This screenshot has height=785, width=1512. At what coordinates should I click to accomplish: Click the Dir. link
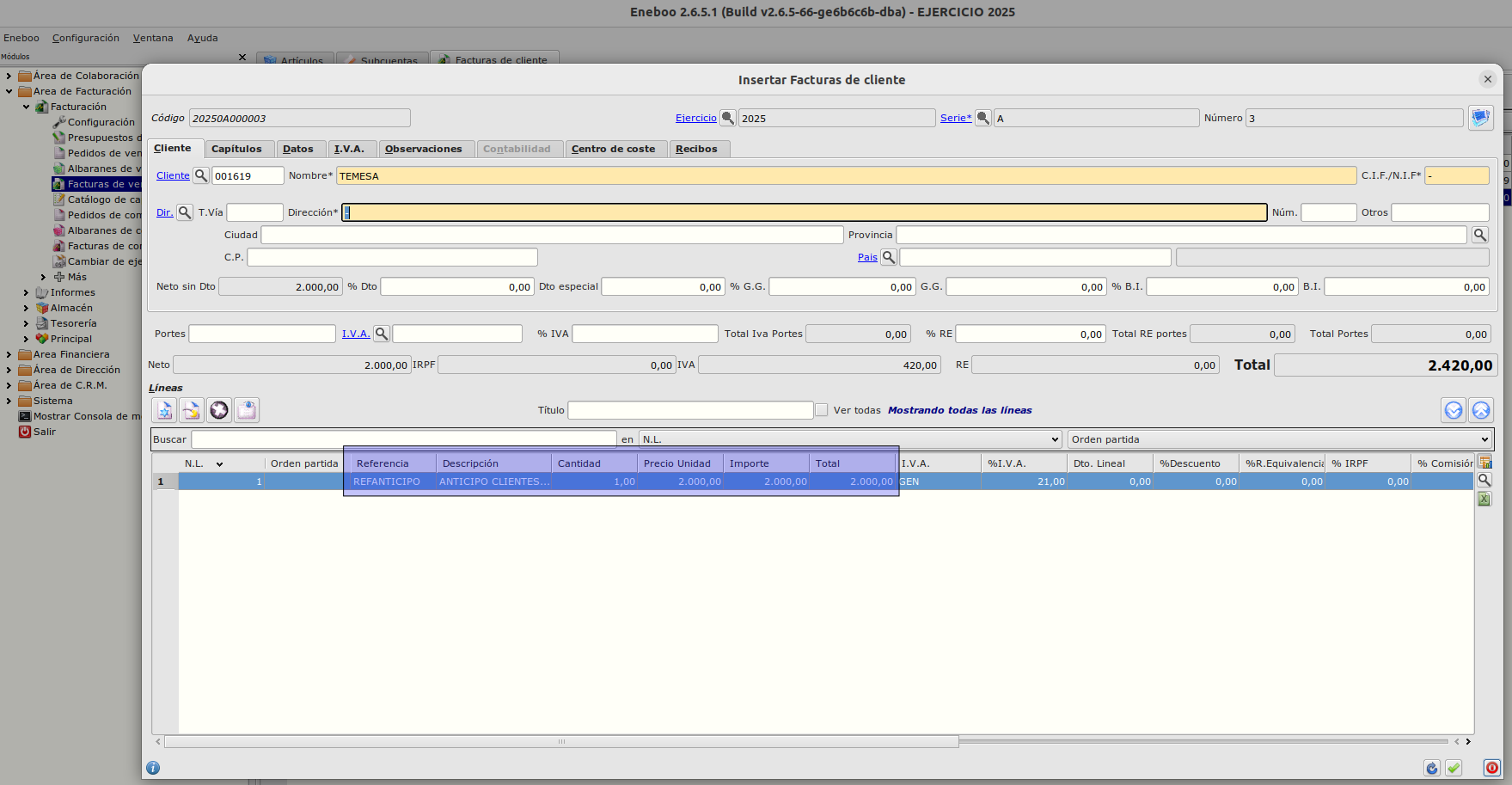tap(164, 212)
